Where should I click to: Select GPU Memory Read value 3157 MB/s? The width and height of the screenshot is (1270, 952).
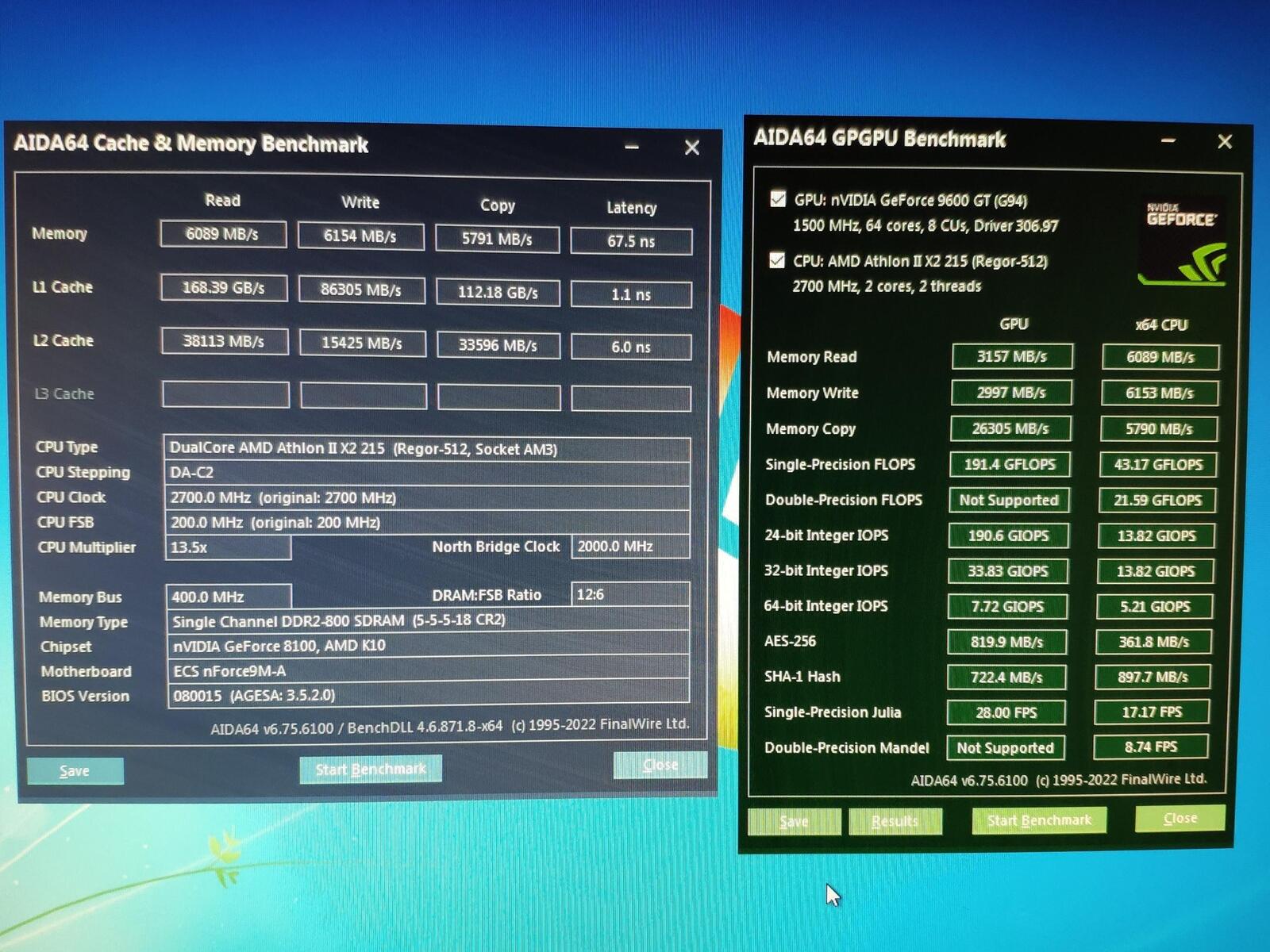tap(1012, 357)
